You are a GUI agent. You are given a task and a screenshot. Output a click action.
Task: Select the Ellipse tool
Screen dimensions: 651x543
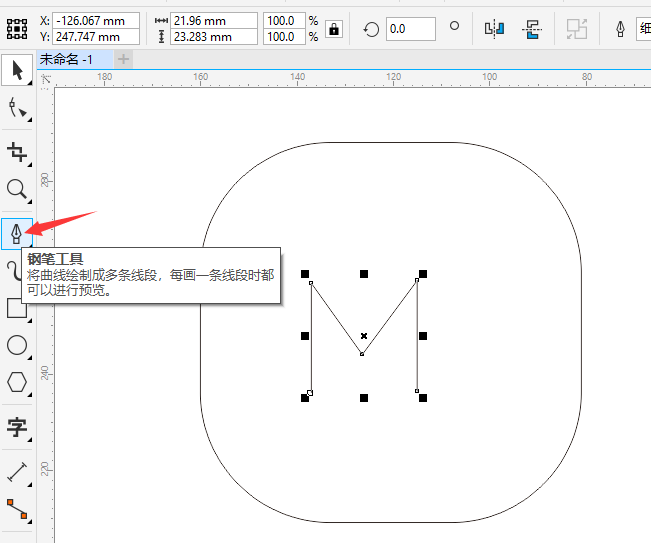[17, 345]
